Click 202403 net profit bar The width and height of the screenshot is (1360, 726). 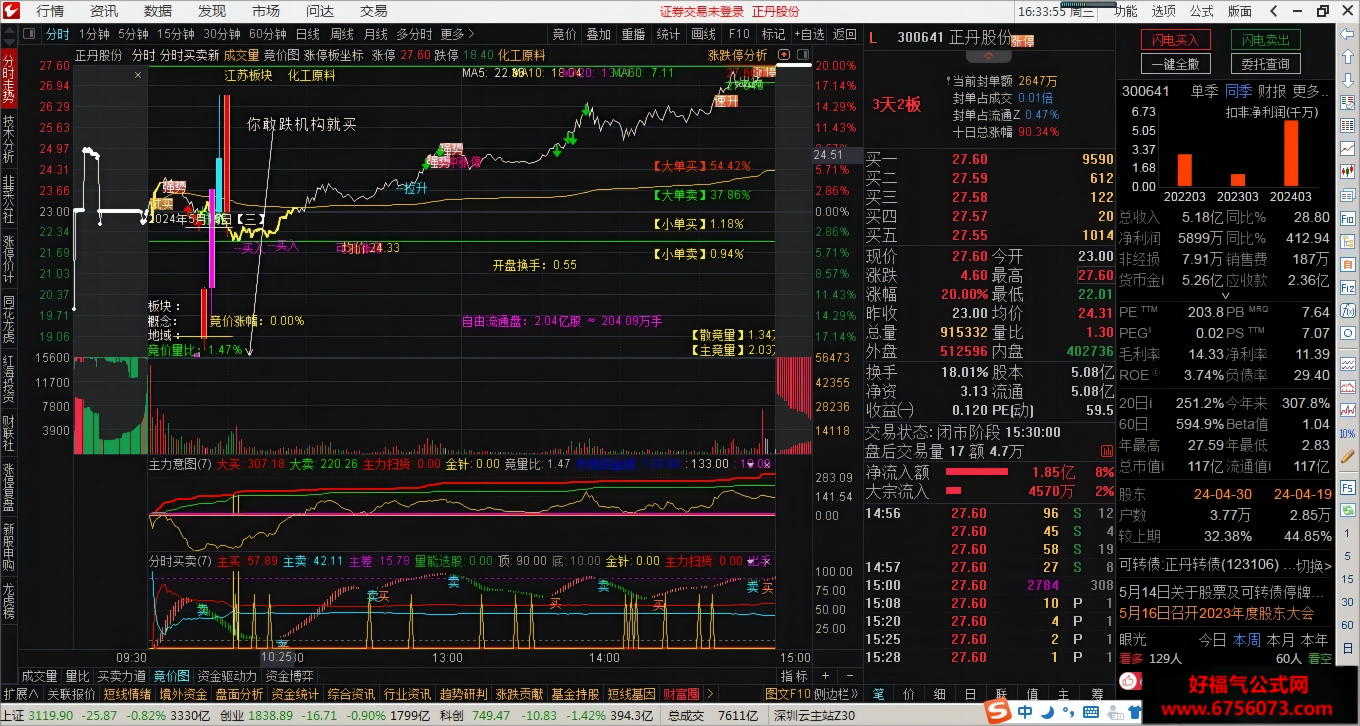pyautogui.click(x=1291, y=154)
